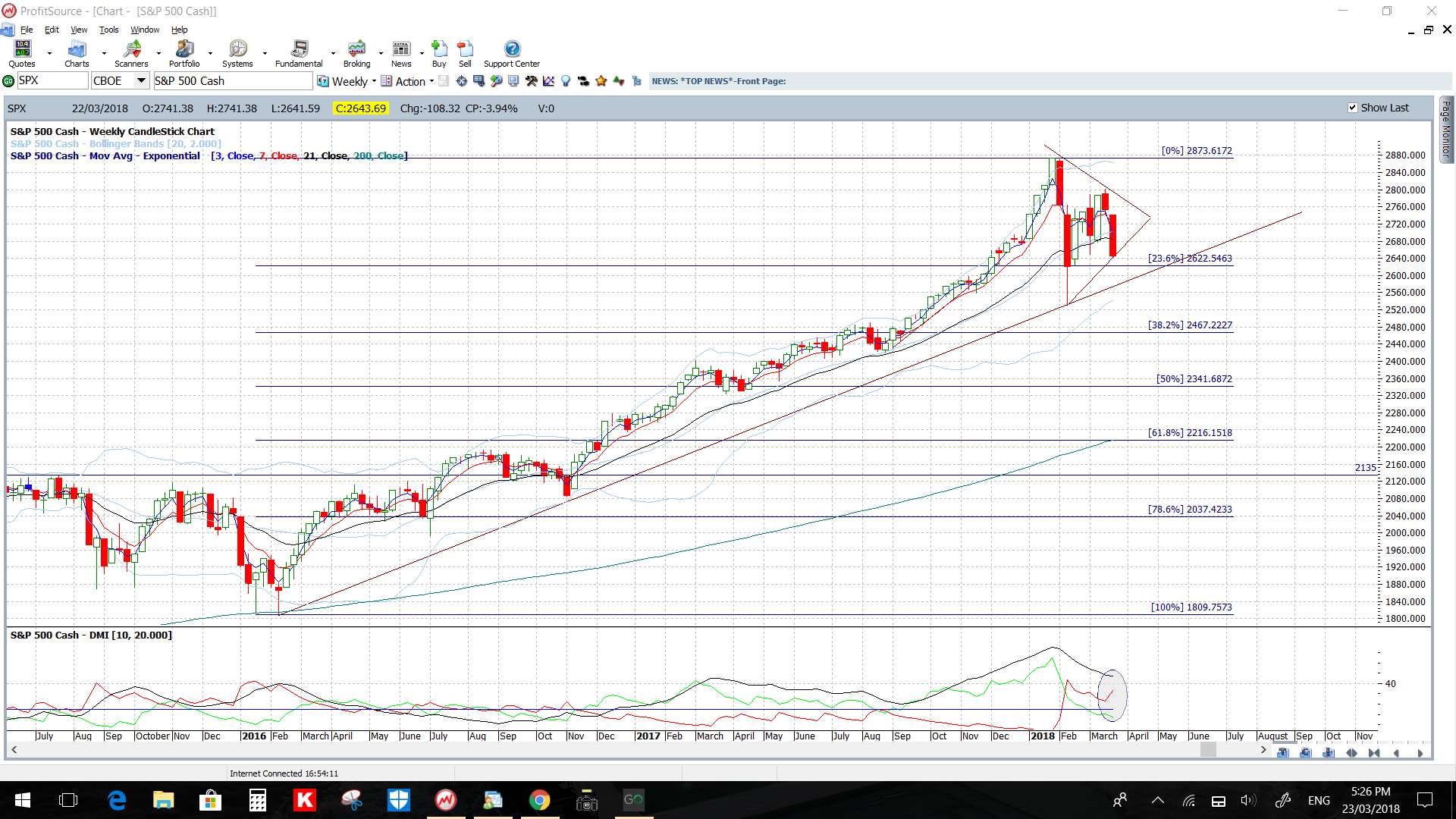
Task: Open the Help menu
Action: (180, 30)
